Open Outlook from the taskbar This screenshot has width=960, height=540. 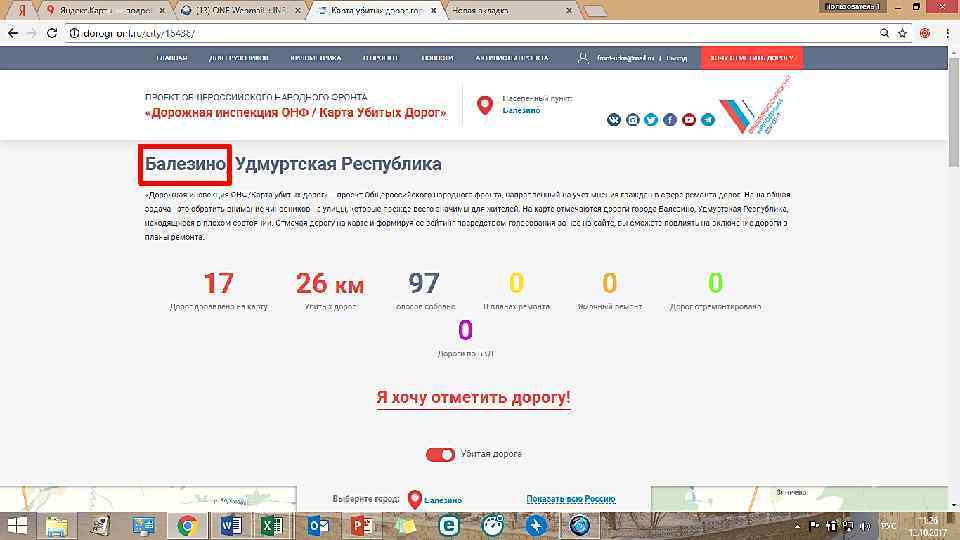tap(318, 526)
